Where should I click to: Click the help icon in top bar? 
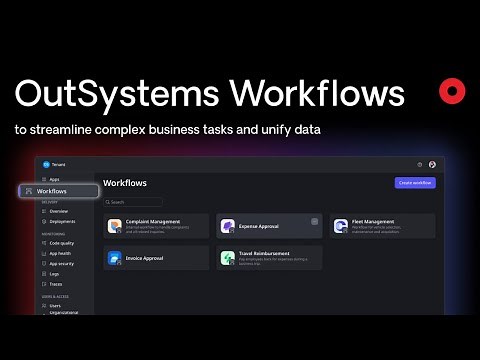point(420,164)
